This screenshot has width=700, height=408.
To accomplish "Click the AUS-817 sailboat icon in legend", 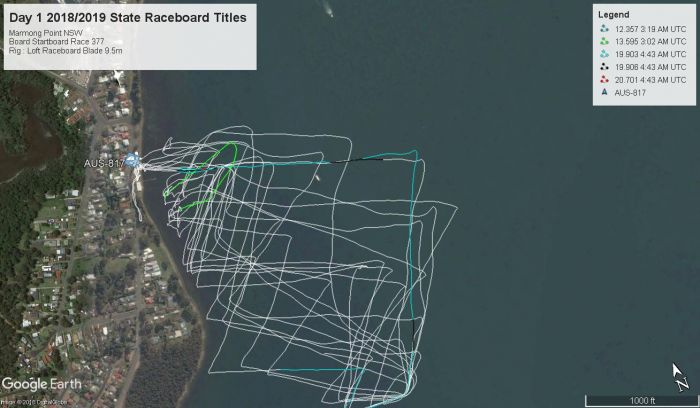I will click(604, 92).
